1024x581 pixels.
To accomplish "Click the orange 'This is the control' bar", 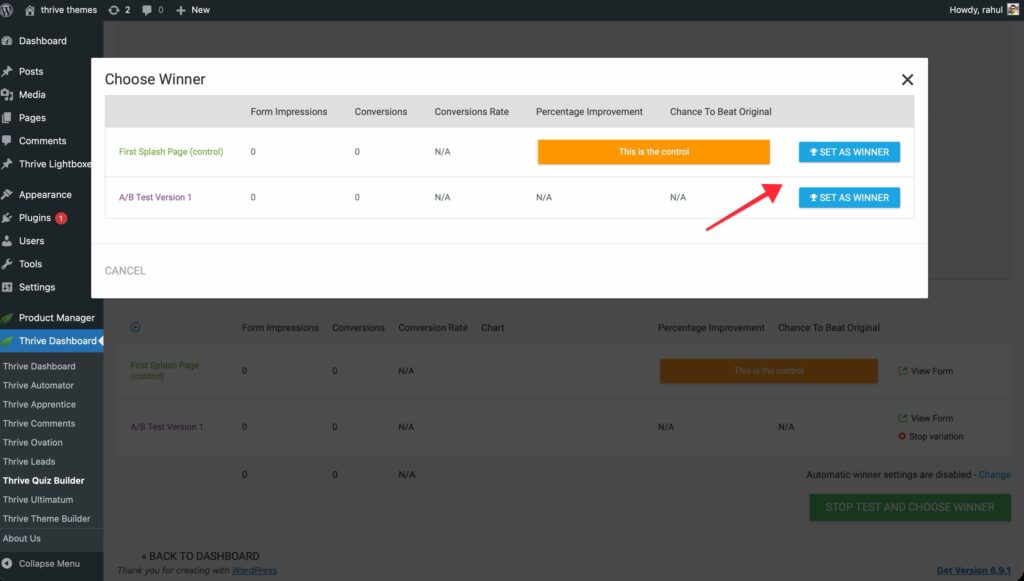I will click(653, 152).
